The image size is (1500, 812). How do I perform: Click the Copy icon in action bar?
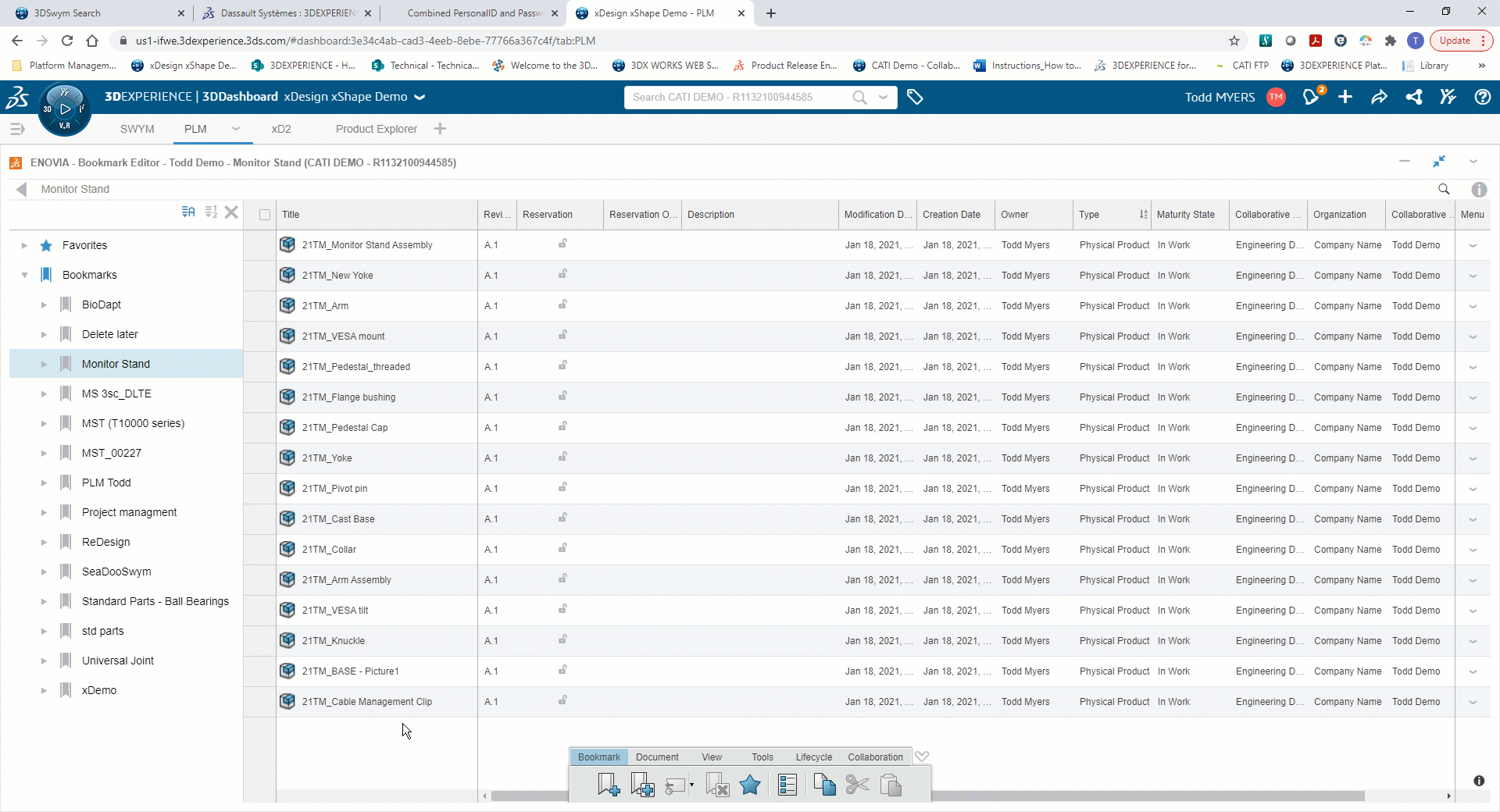coord(824,784)
